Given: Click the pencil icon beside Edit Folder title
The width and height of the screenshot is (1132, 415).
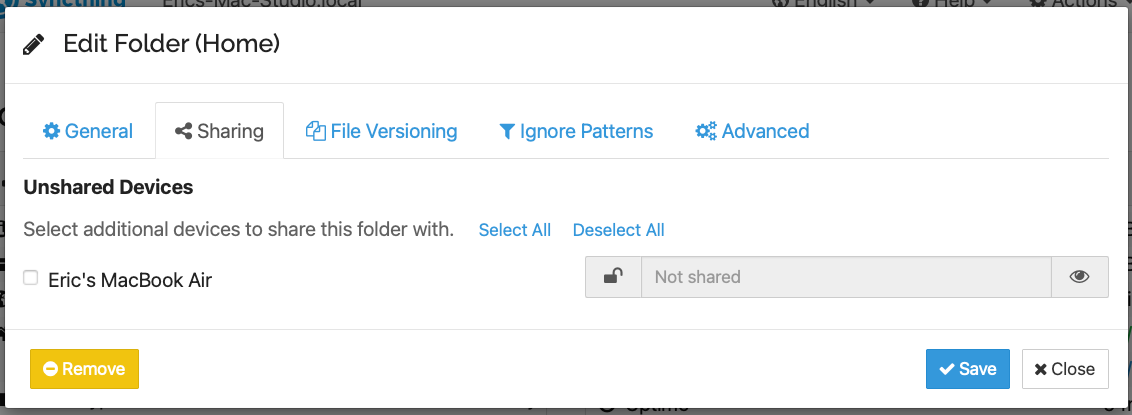Looking at the screenshot, I should [33, 45].
